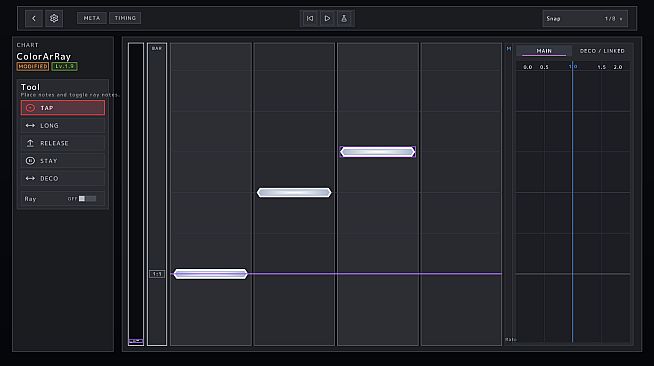
Task: Open the META panel
Action: tap(92, 18)
